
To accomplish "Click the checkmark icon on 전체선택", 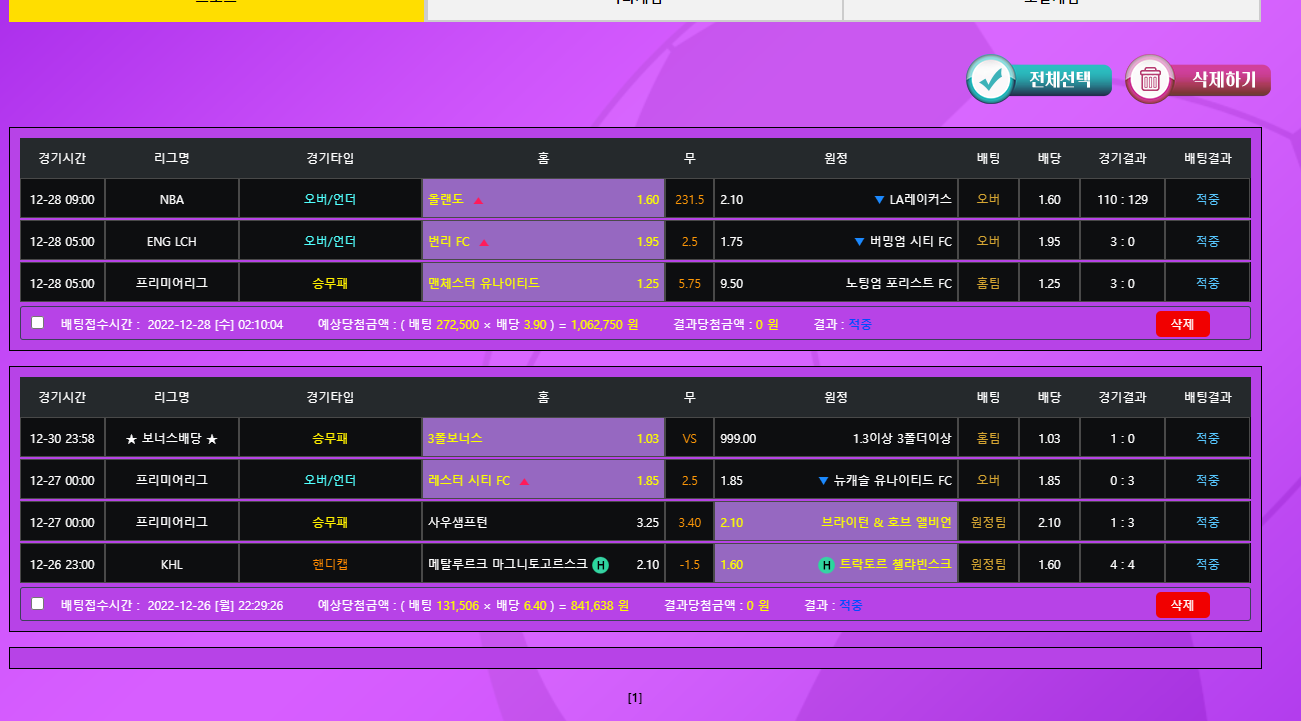I will (x=991, y=80).
